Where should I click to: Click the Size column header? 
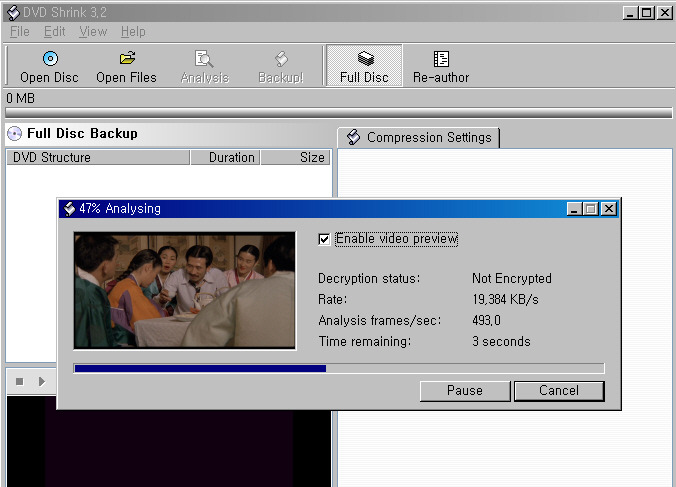pos(295,157)
